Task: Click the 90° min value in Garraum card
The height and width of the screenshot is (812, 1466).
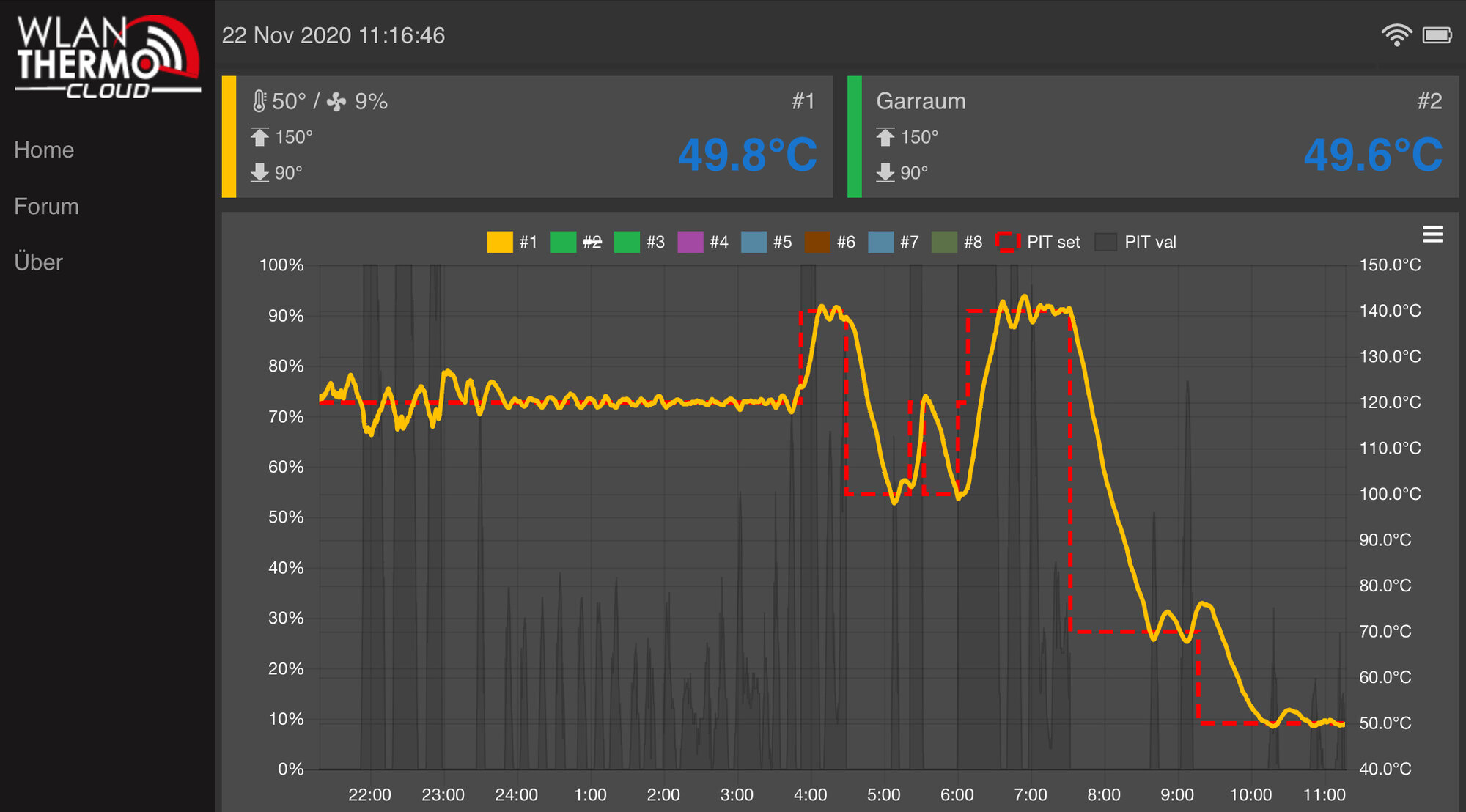Action: click(914, 173)
